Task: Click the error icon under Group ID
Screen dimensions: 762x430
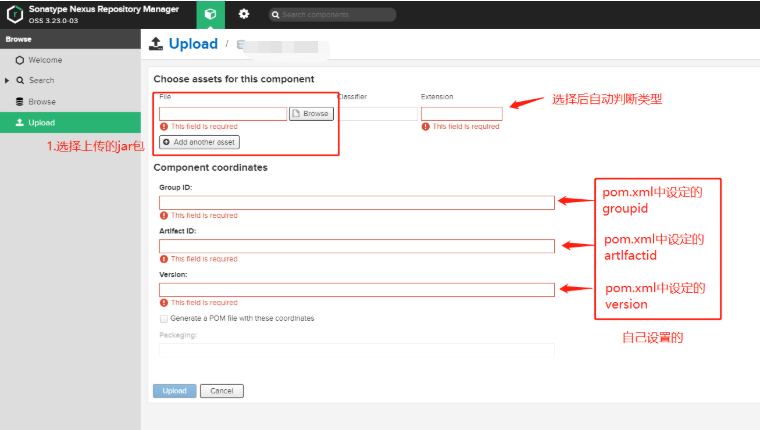Action: pyautogui.click(x=164, y=215)
